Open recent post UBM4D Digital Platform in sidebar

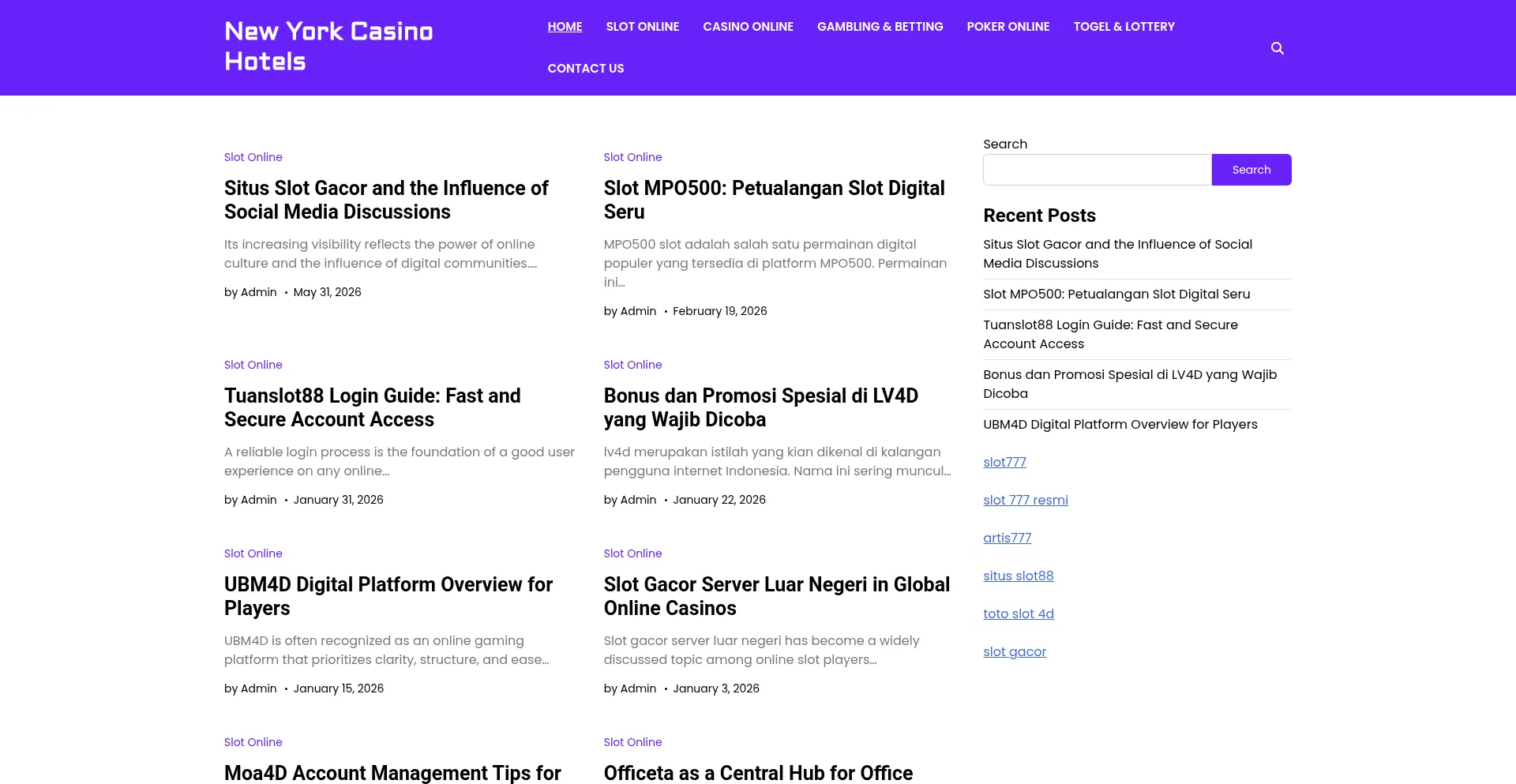point(1120,425)
